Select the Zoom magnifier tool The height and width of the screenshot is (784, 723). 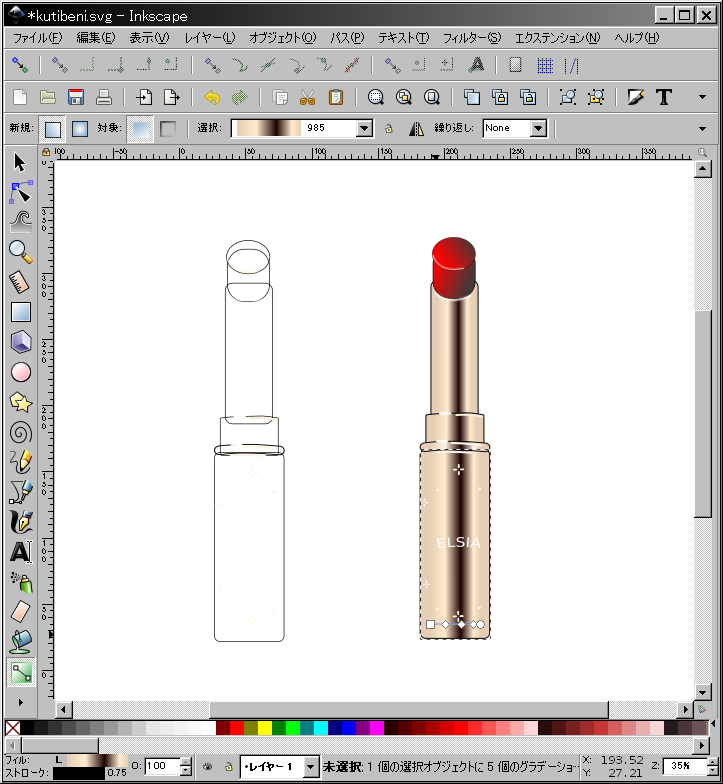20,252
